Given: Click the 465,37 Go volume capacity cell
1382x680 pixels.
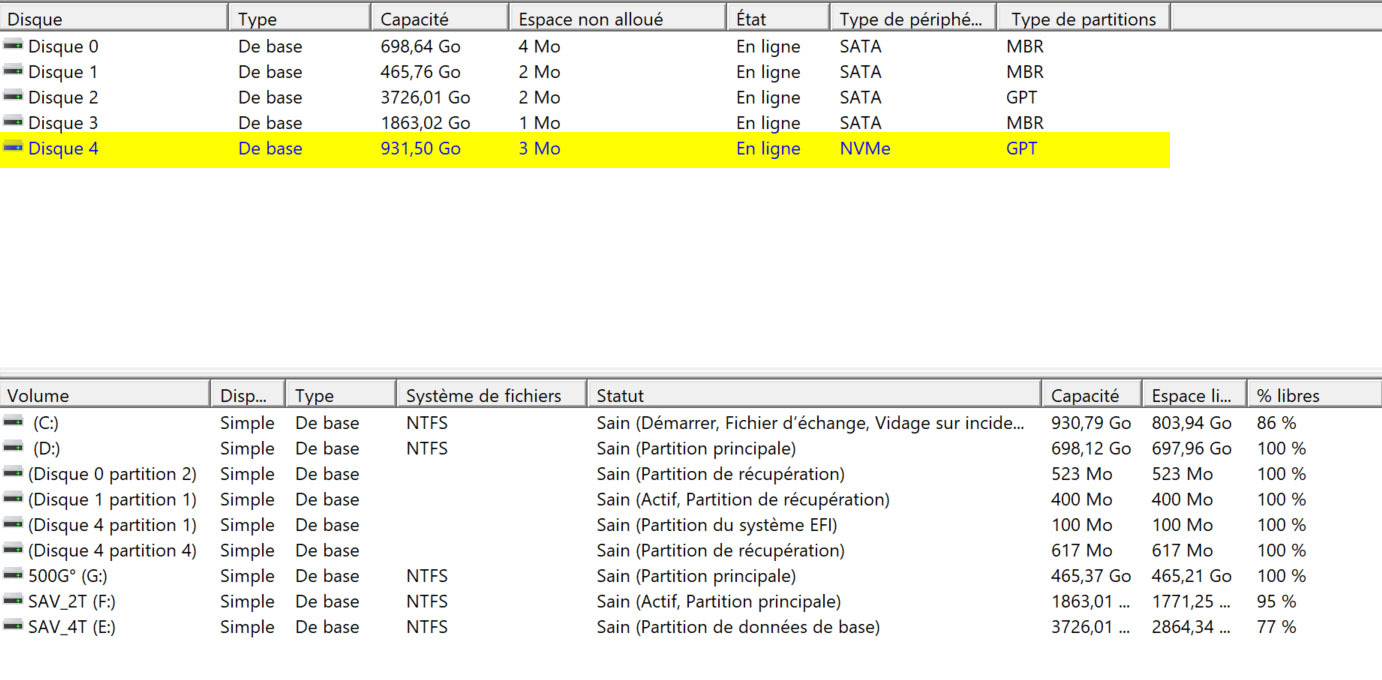Looking at the screenshot, I should coord(1091,576).
